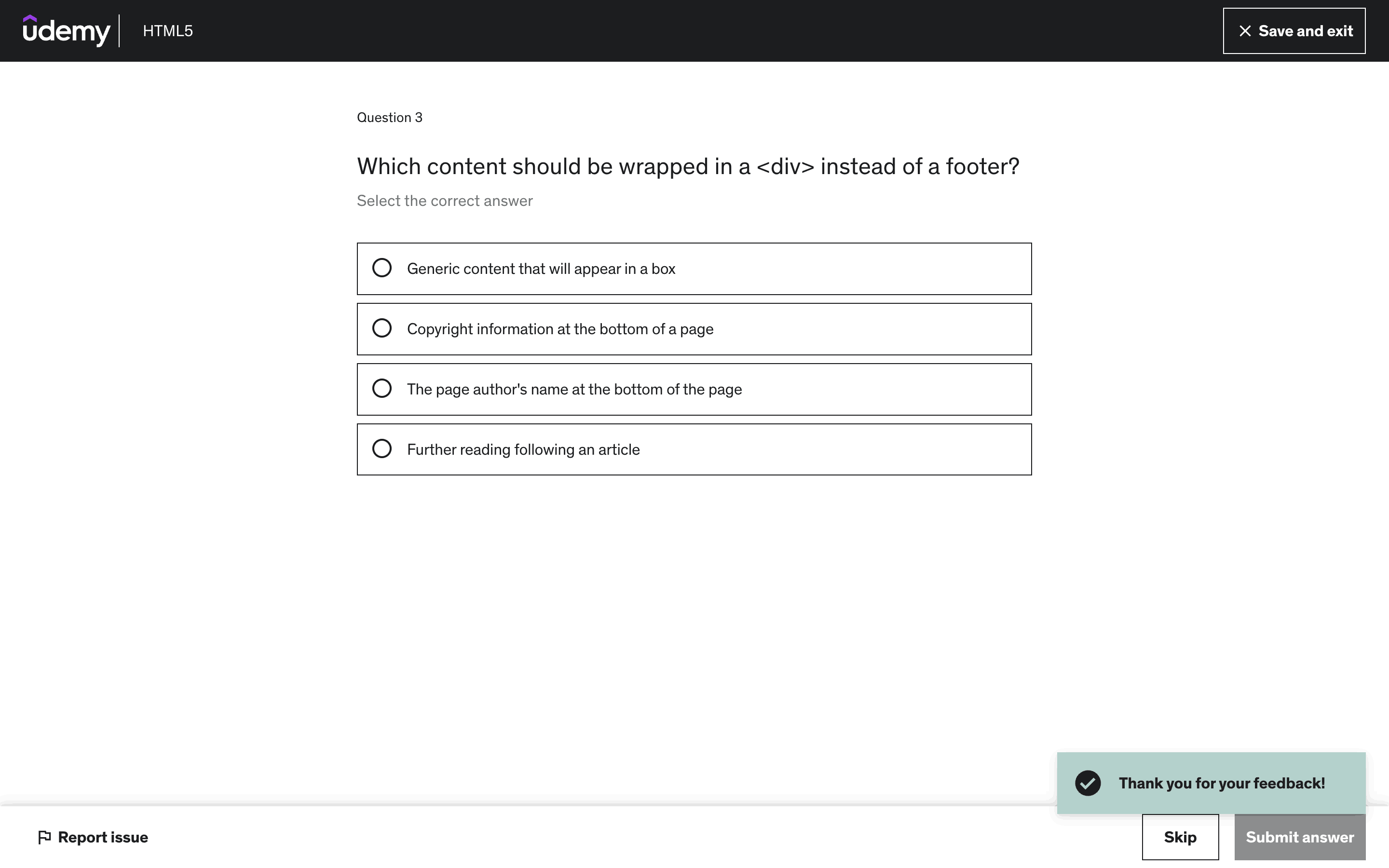Select radio for page author's name option
The height and width of the screenshot is (868, 1389).
(381, 389)
